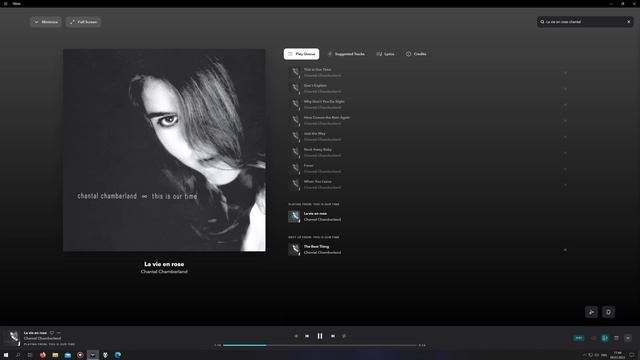The image size is (640, 360).
Task: Collapse now playing with the down chevron
Action: [628, 338]
